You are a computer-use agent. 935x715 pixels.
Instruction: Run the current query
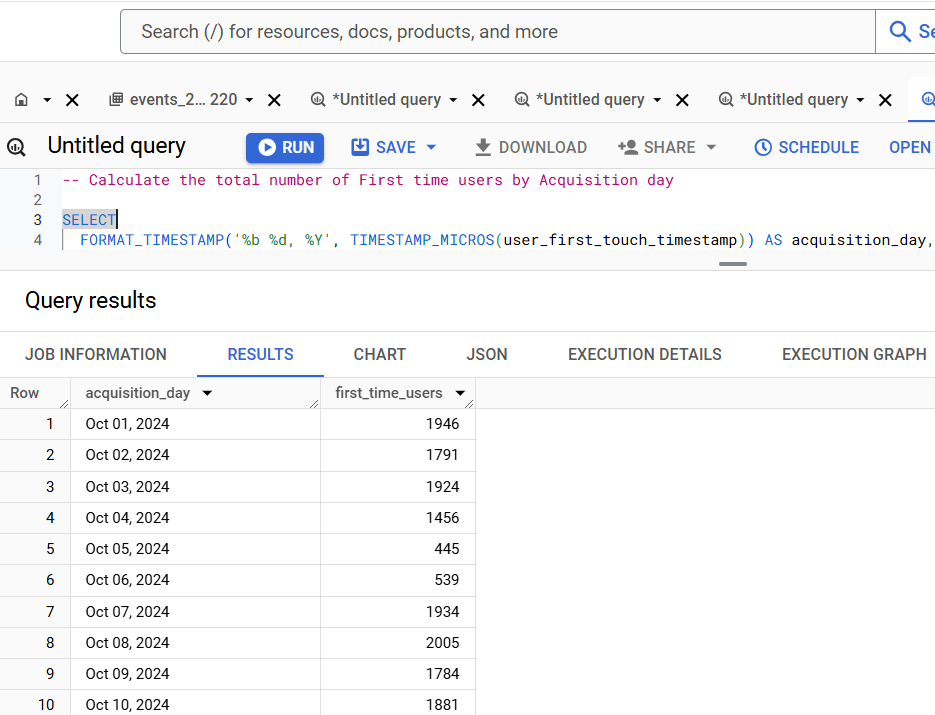tap(284, 147)
